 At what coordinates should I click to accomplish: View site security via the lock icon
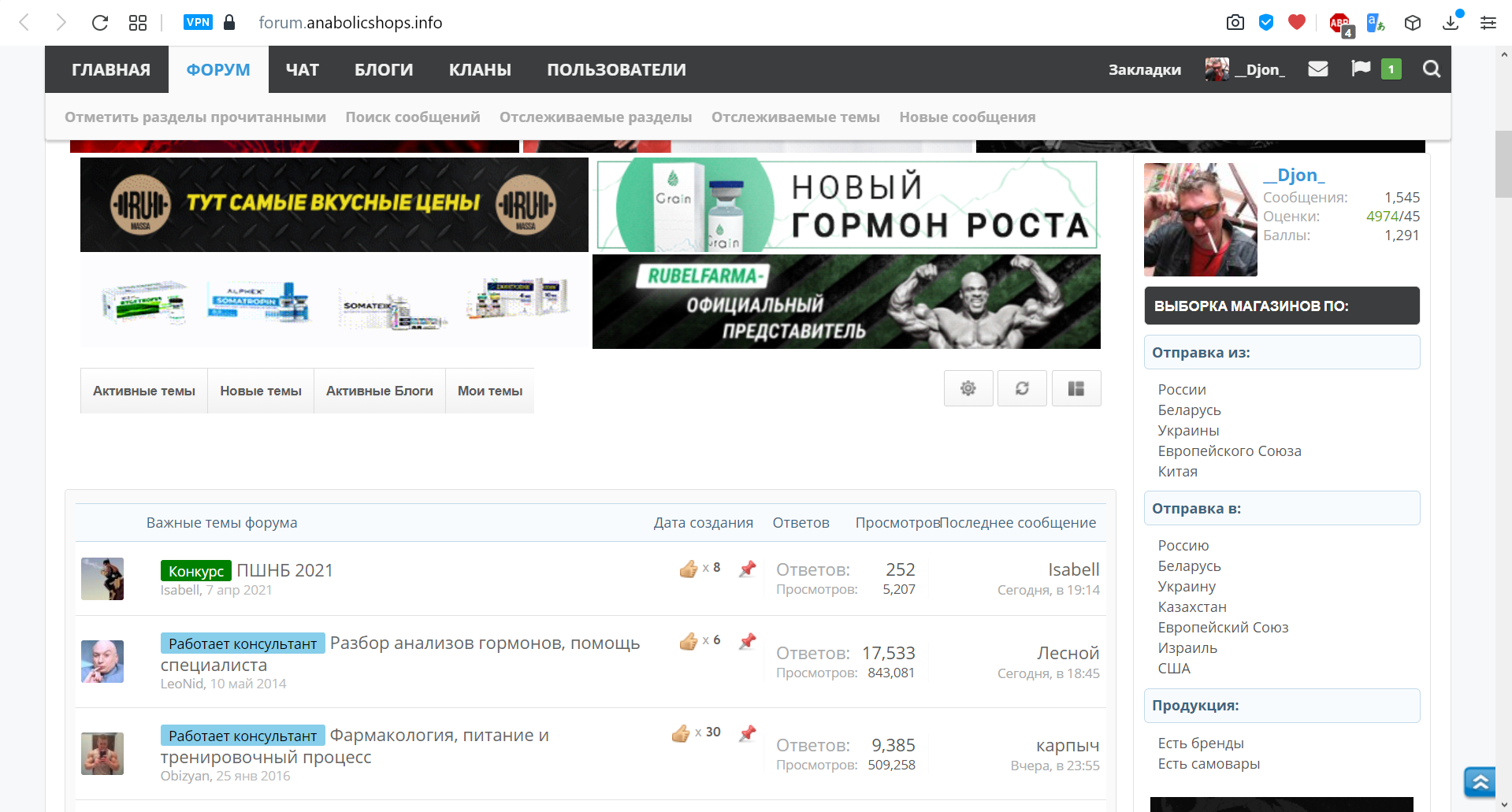click(x=229, y=22)
